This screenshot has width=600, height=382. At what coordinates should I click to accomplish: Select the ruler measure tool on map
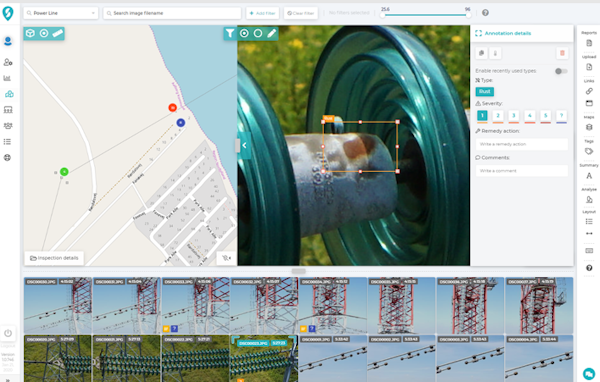(57, 33)
